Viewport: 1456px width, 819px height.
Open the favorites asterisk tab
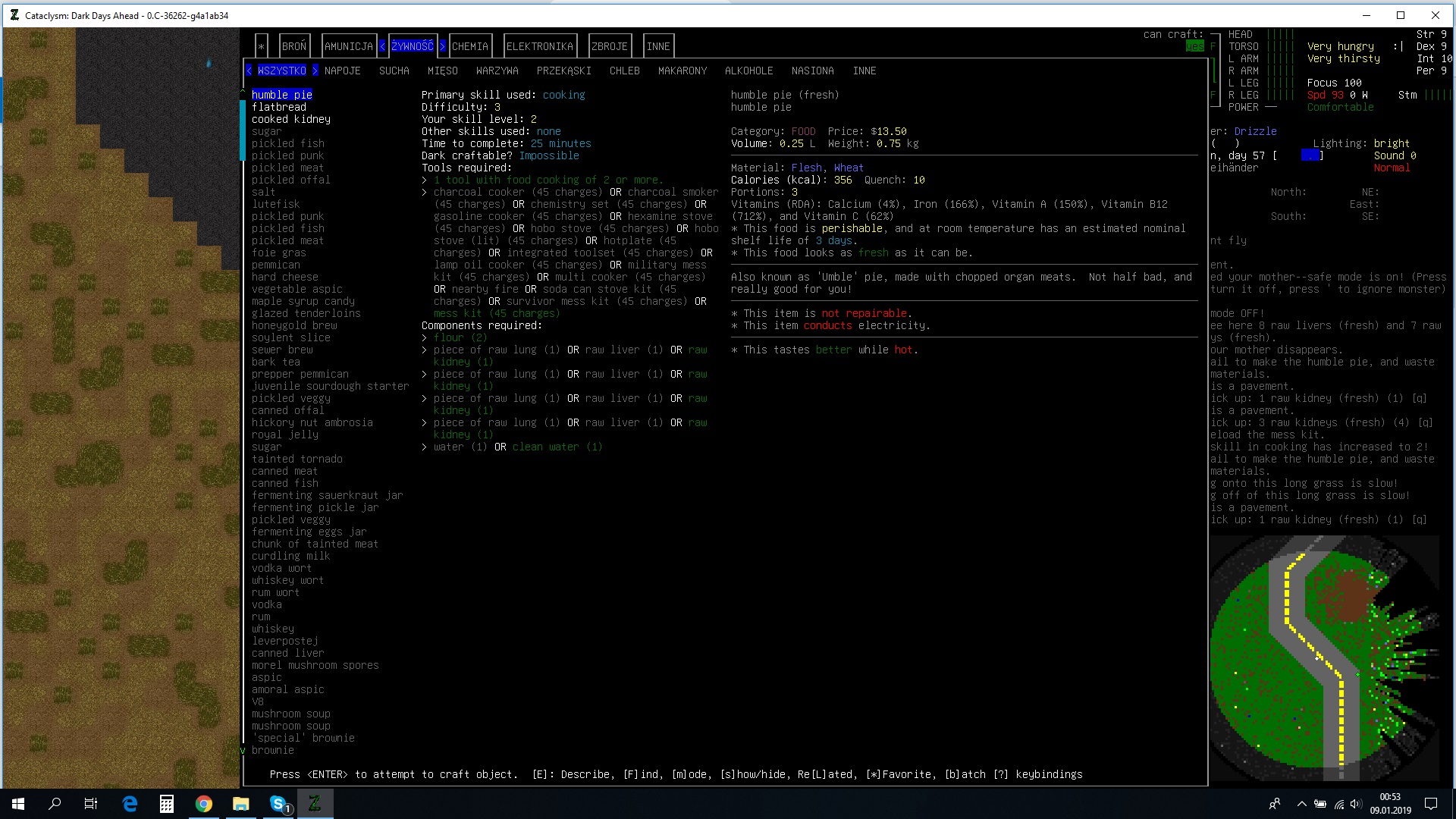(x=261, y=46)
